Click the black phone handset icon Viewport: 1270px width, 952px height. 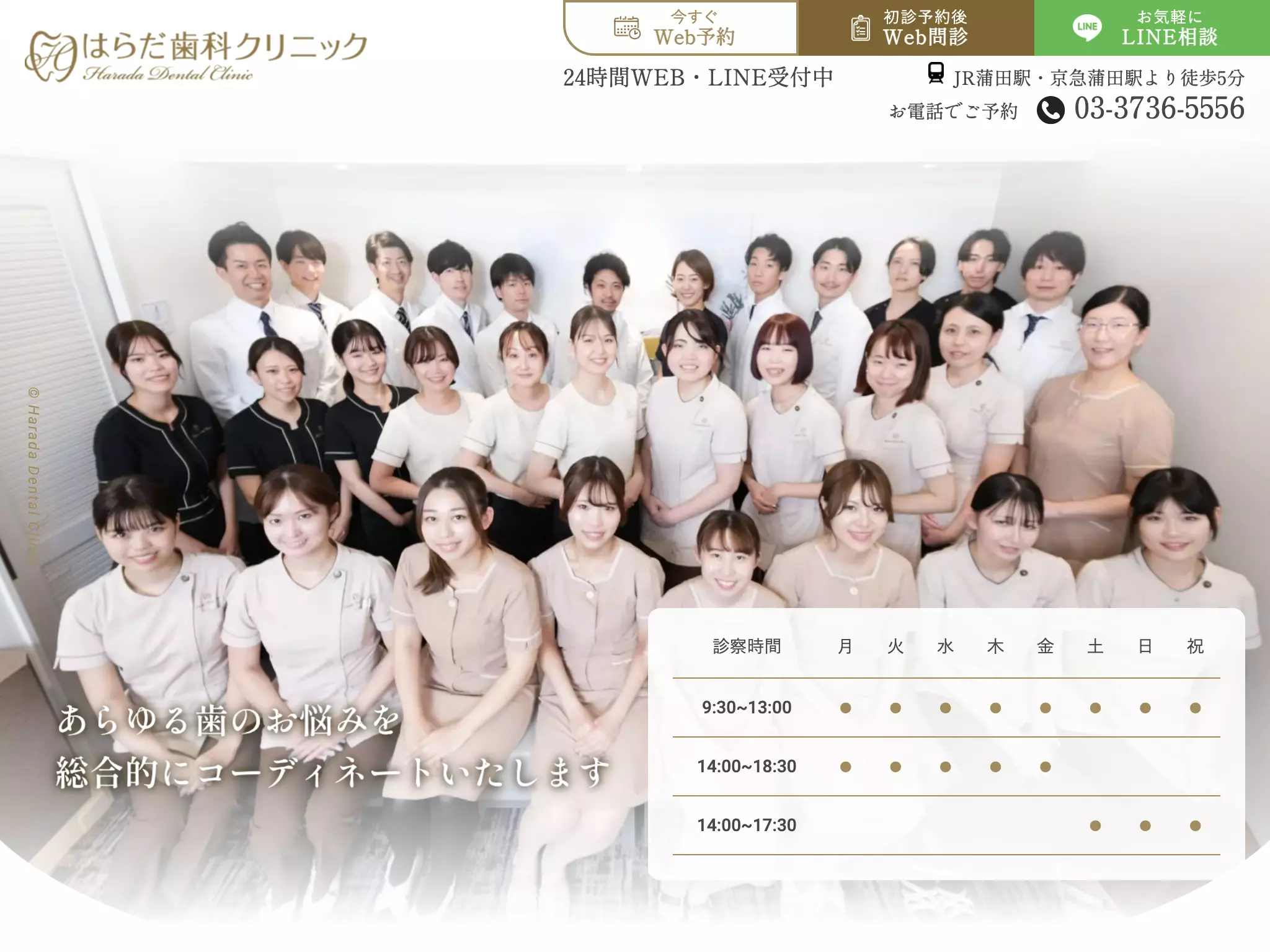1050,110
